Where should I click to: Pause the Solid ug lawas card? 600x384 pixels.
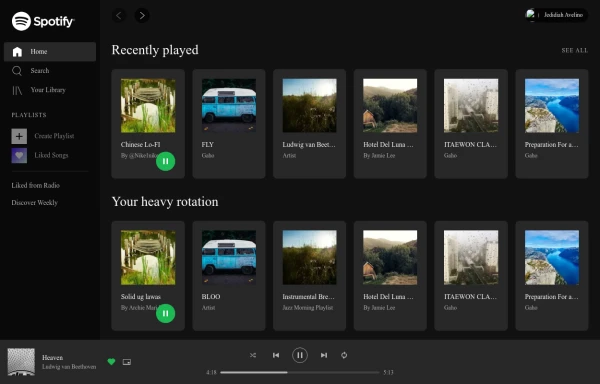(x=166, y=314)
